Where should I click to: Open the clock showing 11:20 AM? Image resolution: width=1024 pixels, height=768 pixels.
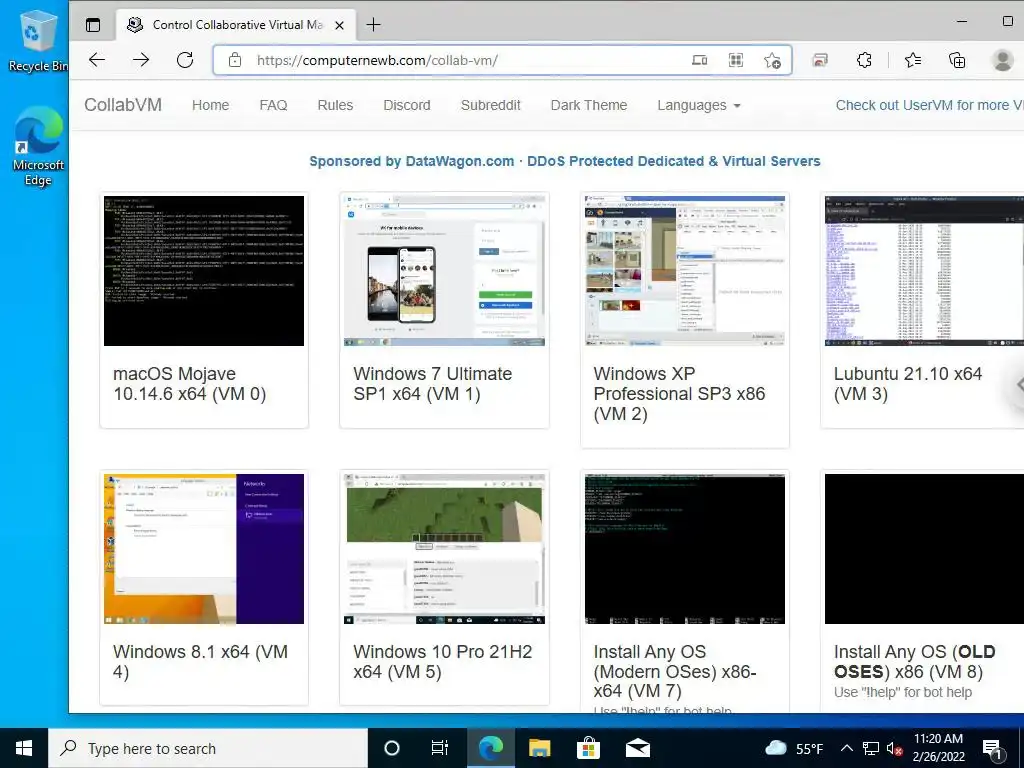coord(938,748)
